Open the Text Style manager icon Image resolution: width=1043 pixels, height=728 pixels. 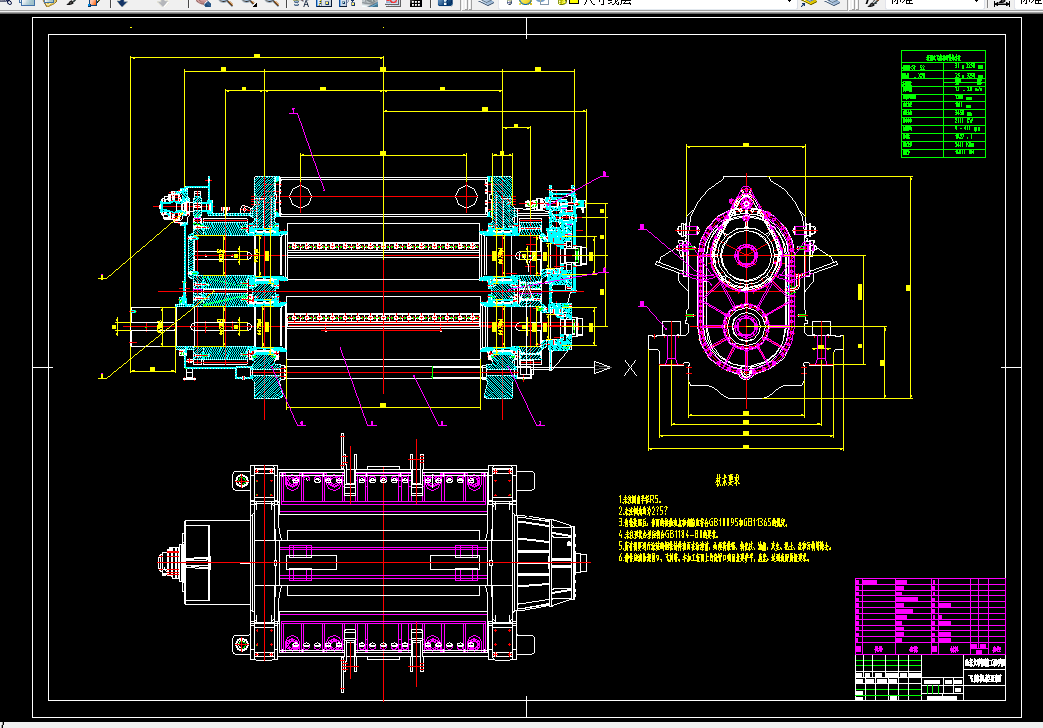point(871,2)
